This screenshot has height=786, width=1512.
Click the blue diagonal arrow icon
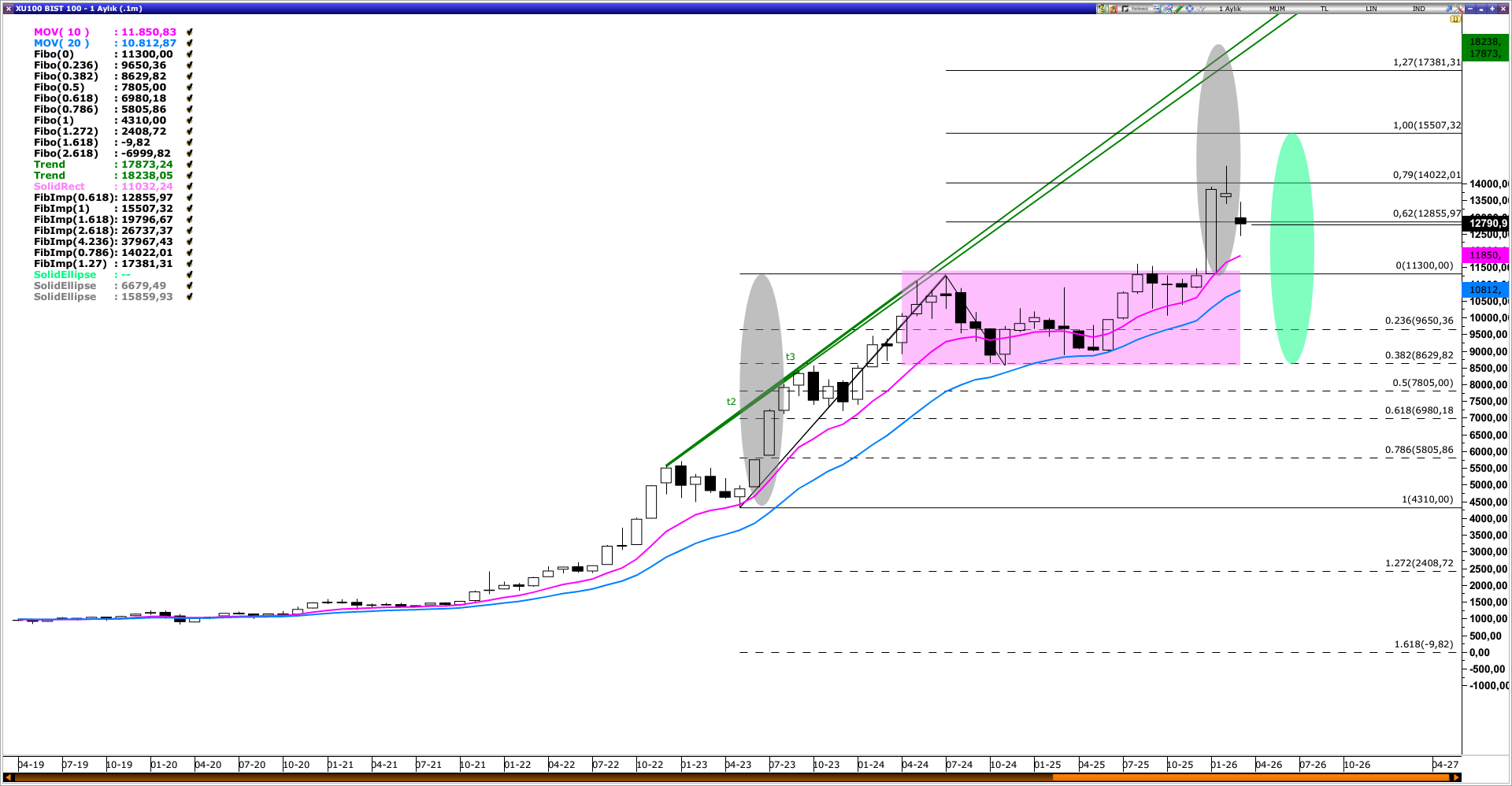[1448, 9]
